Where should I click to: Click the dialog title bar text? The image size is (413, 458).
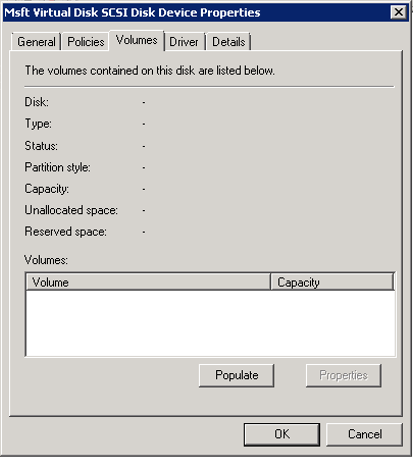[x=132, y=12]
